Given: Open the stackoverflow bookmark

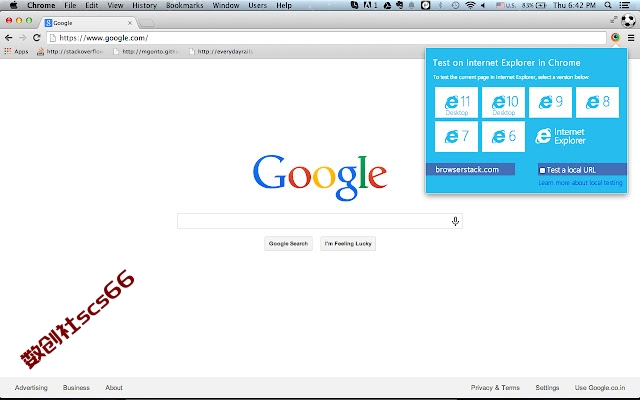Looking at the screenshot, I should pos(70,51).
